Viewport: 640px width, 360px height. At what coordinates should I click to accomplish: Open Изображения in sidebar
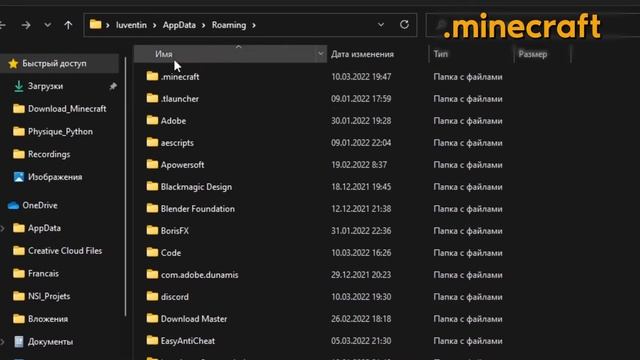pos(55,177)
